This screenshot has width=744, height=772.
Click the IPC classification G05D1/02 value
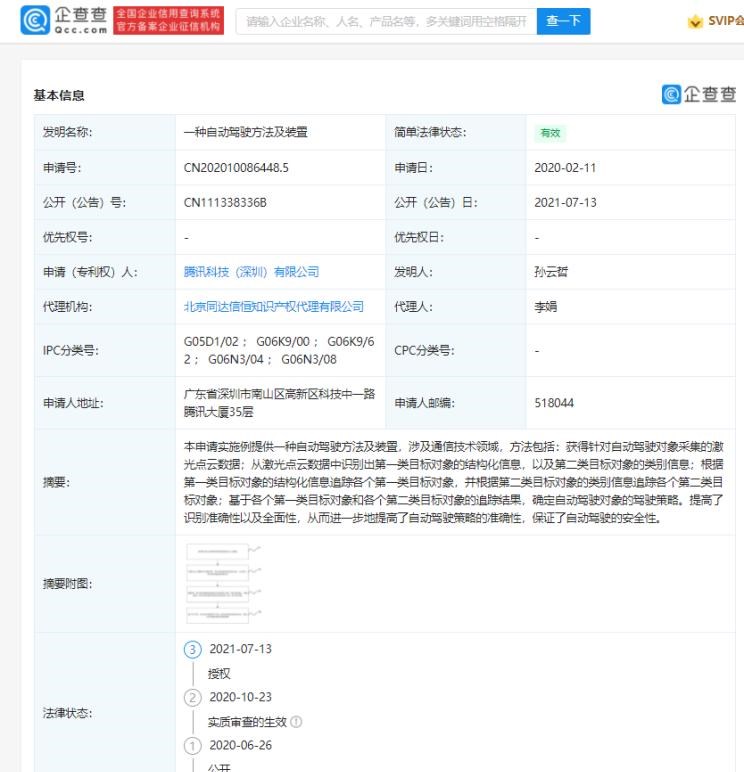[x=211, y=342]
